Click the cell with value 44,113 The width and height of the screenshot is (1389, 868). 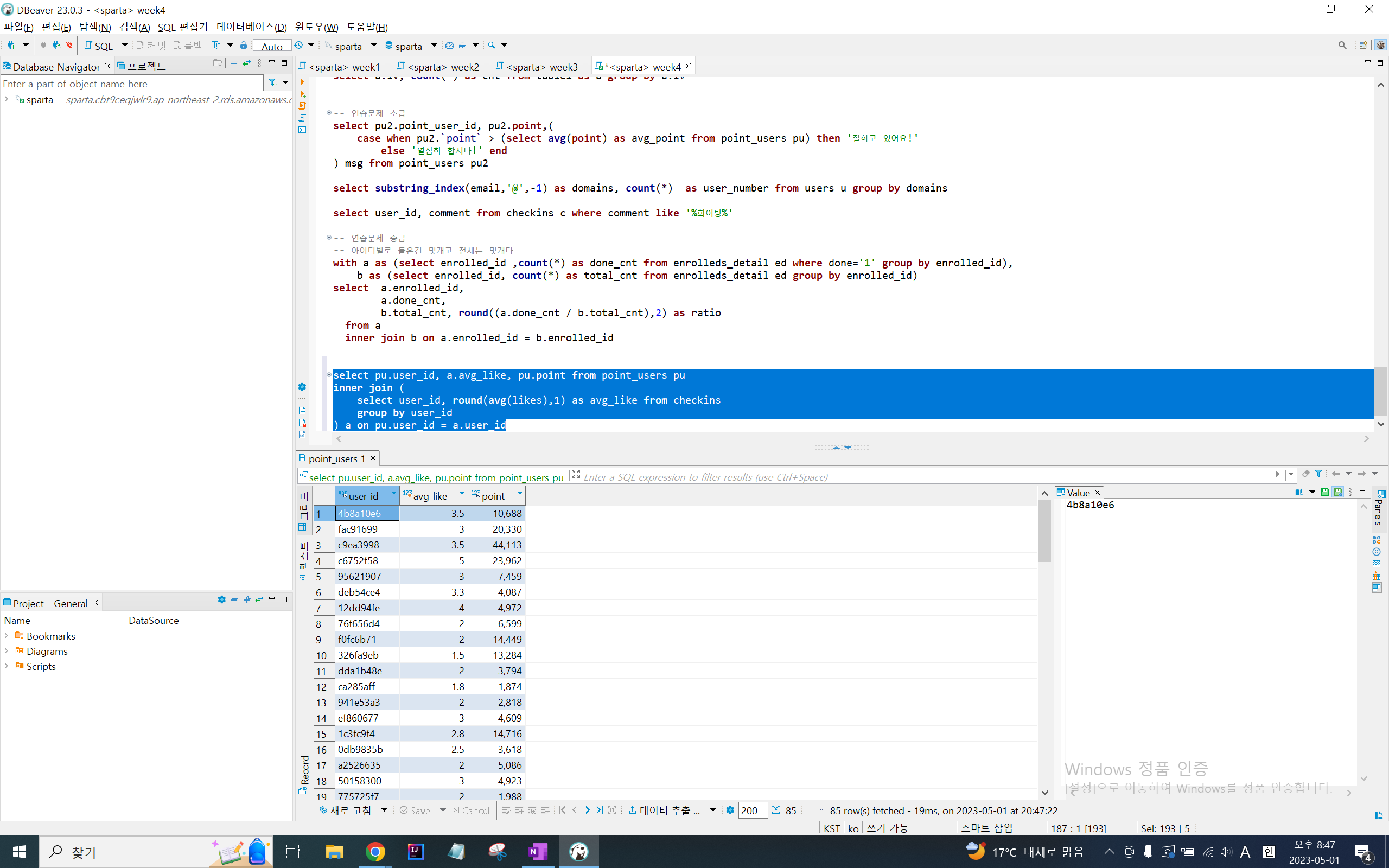click(497, 545)
